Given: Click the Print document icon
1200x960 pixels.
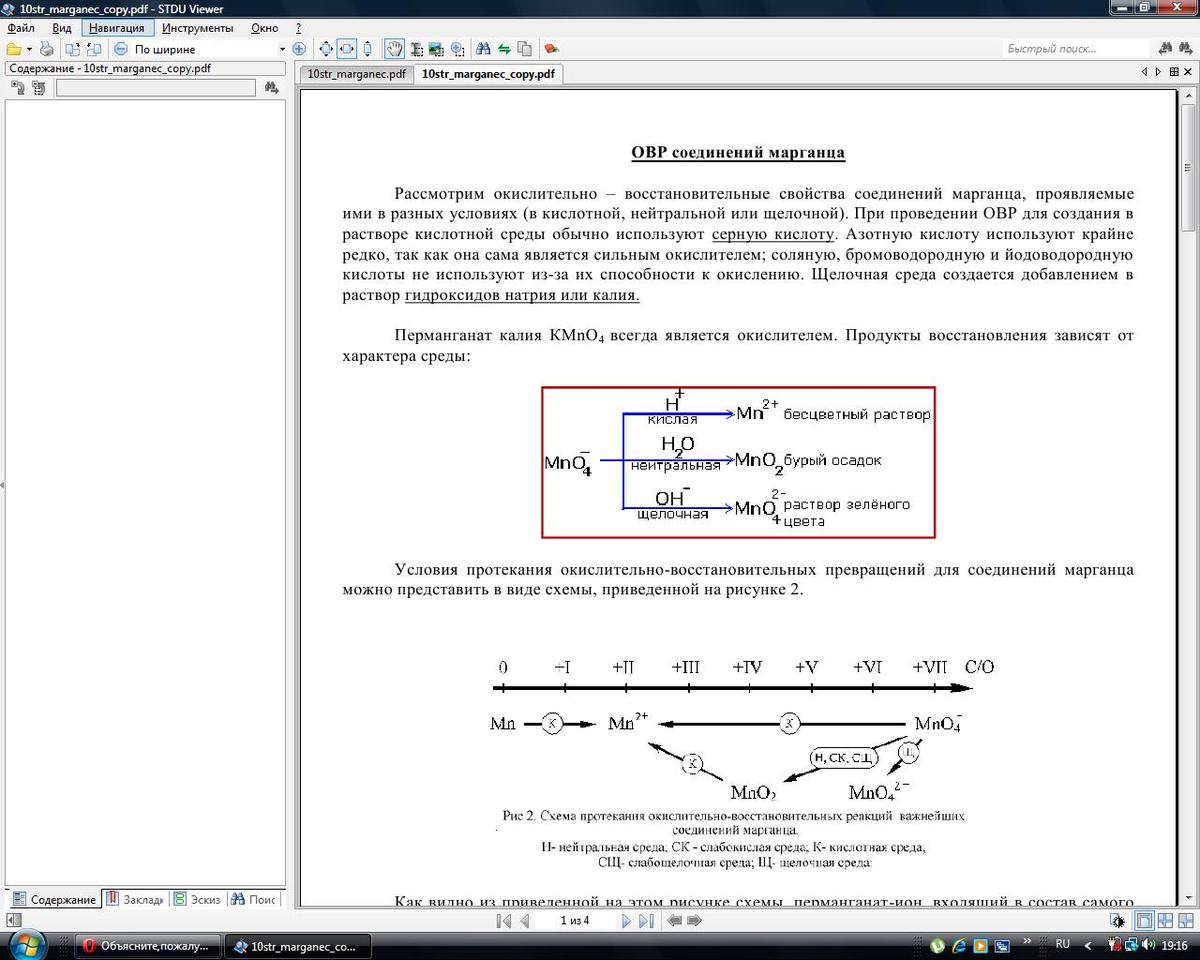Looking at the screenshot, I should pos(47,49).
